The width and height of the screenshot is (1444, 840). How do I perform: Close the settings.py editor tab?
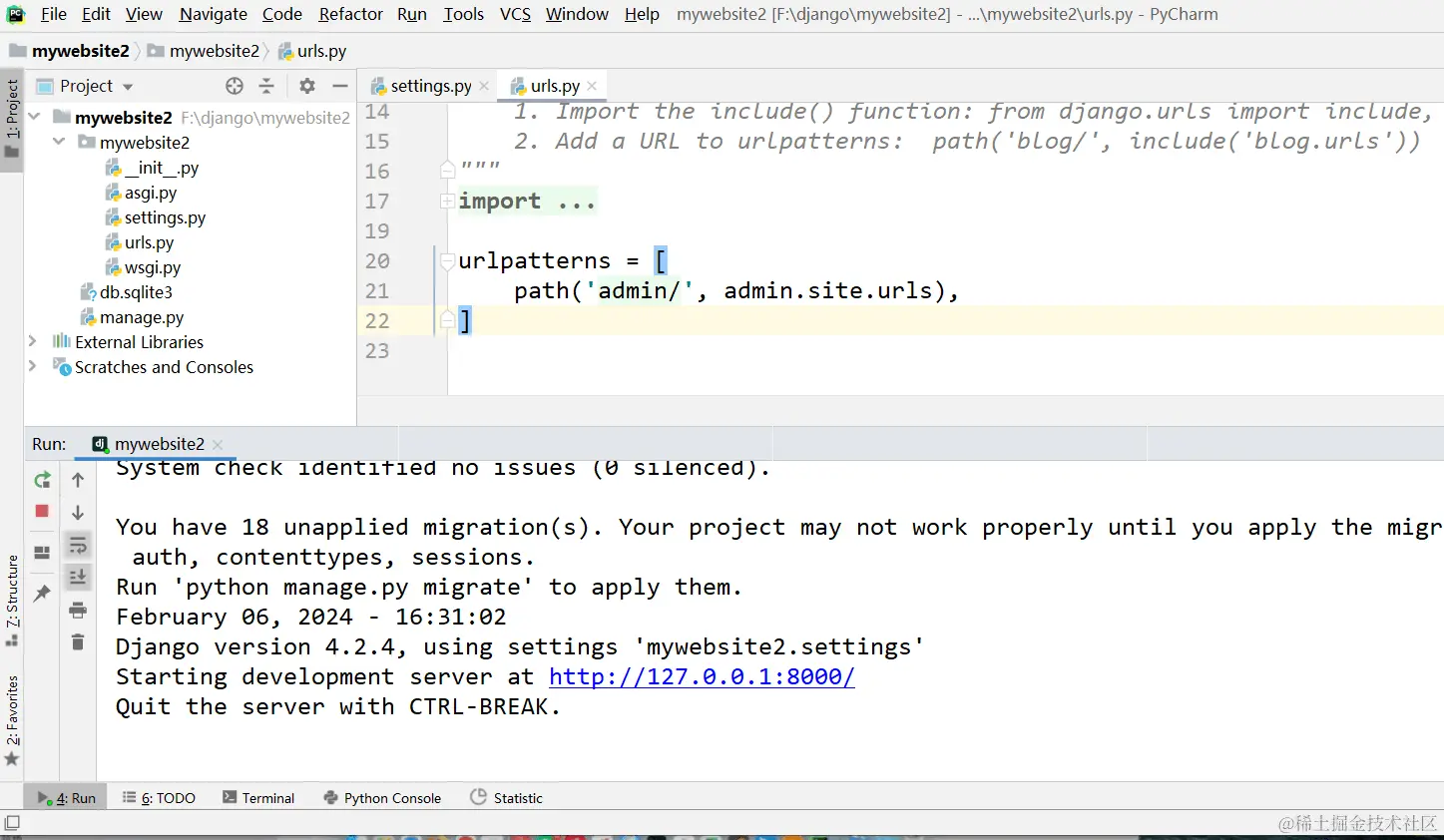click(x=484, y=86)
